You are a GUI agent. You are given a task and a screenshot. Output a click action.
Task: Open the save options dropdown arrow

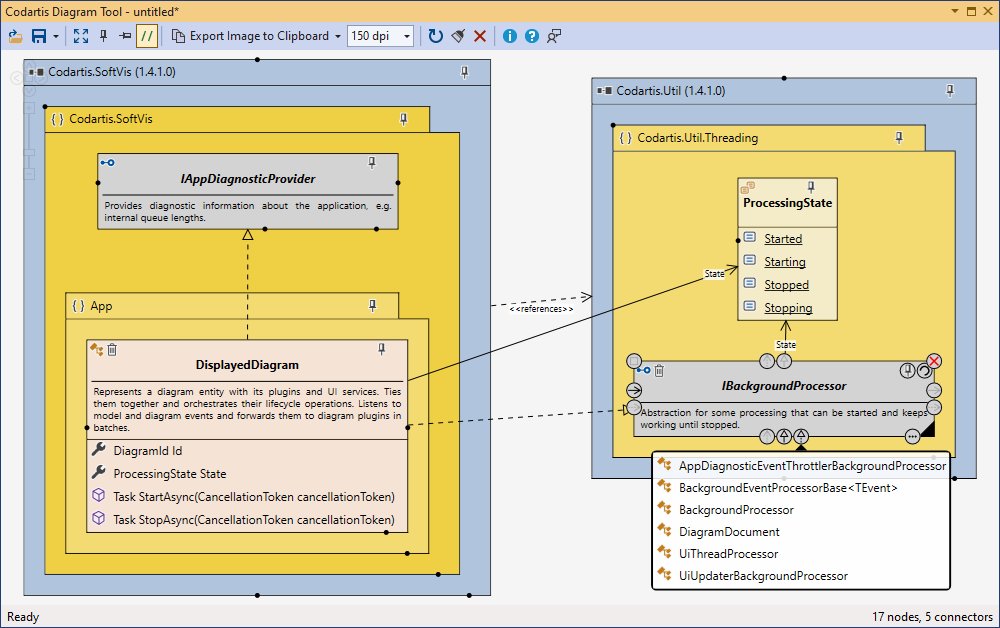click(x=56, y=36)
